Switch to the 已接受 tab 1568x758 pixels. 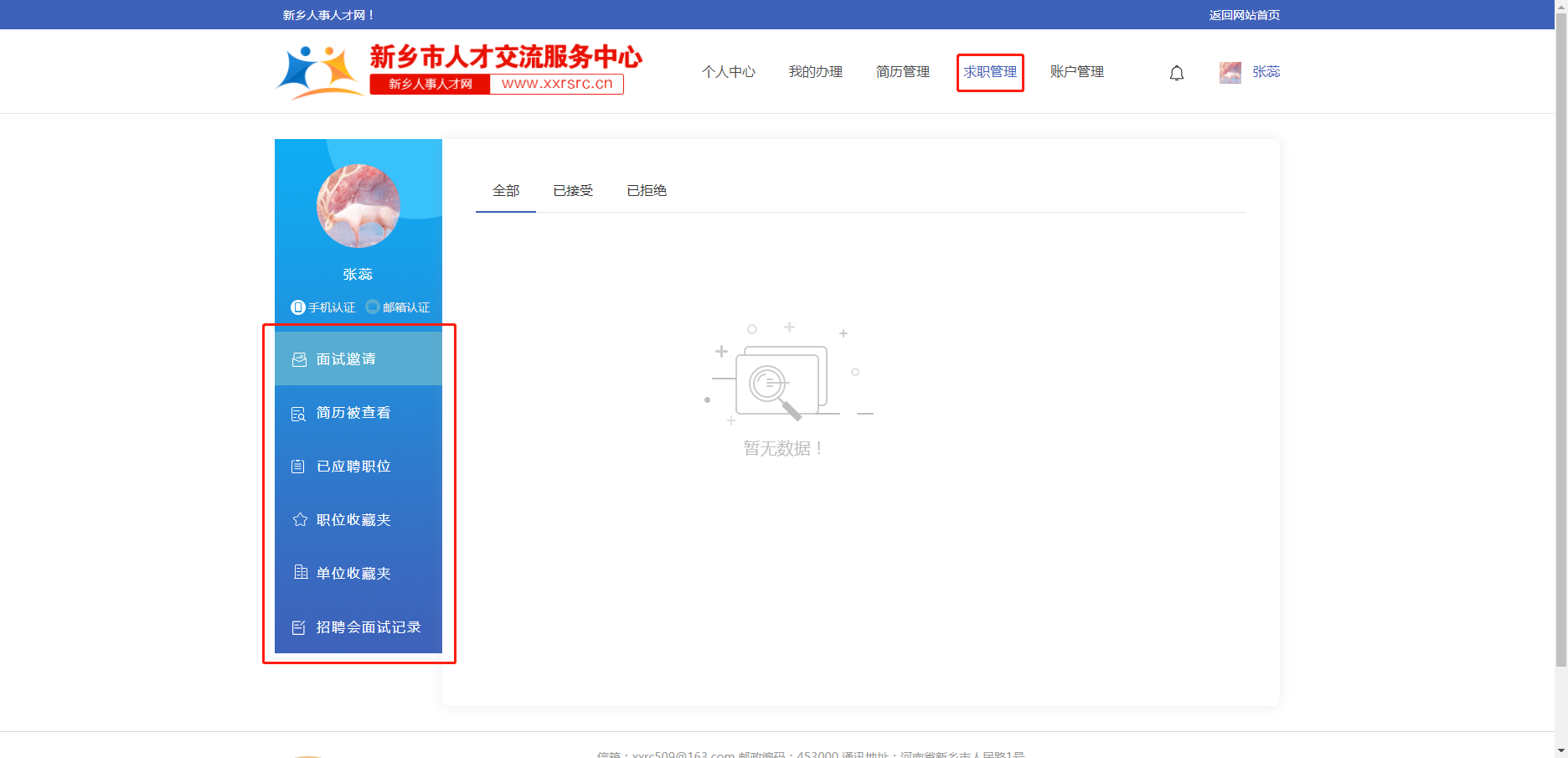[x=573, y=191]
